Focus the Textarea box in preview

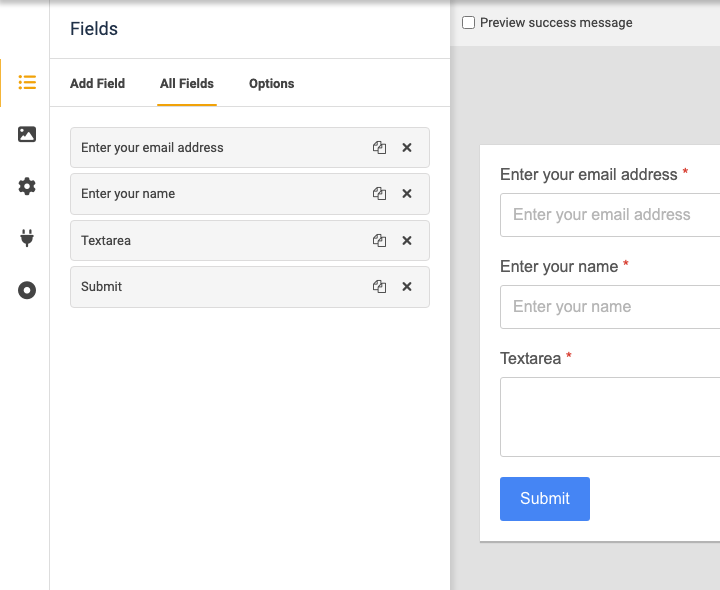coord(610,417)
